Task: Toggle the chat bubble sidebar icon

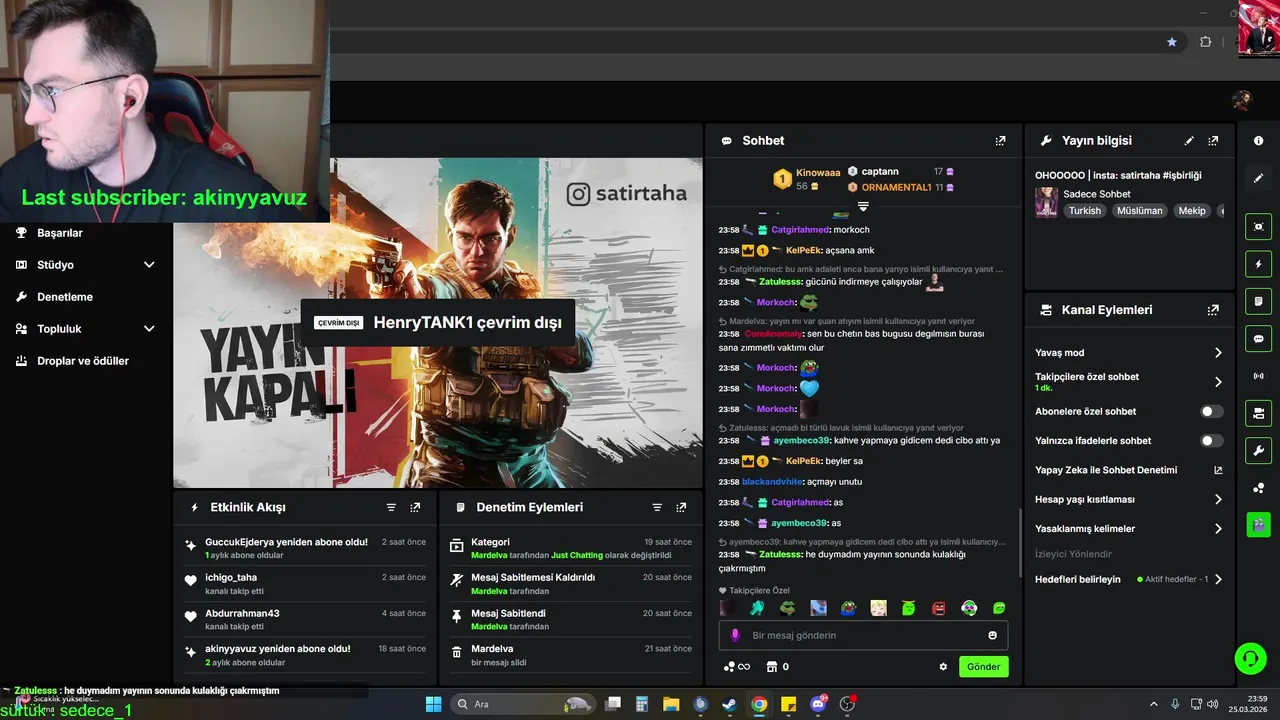Action: pos(1258,338)
